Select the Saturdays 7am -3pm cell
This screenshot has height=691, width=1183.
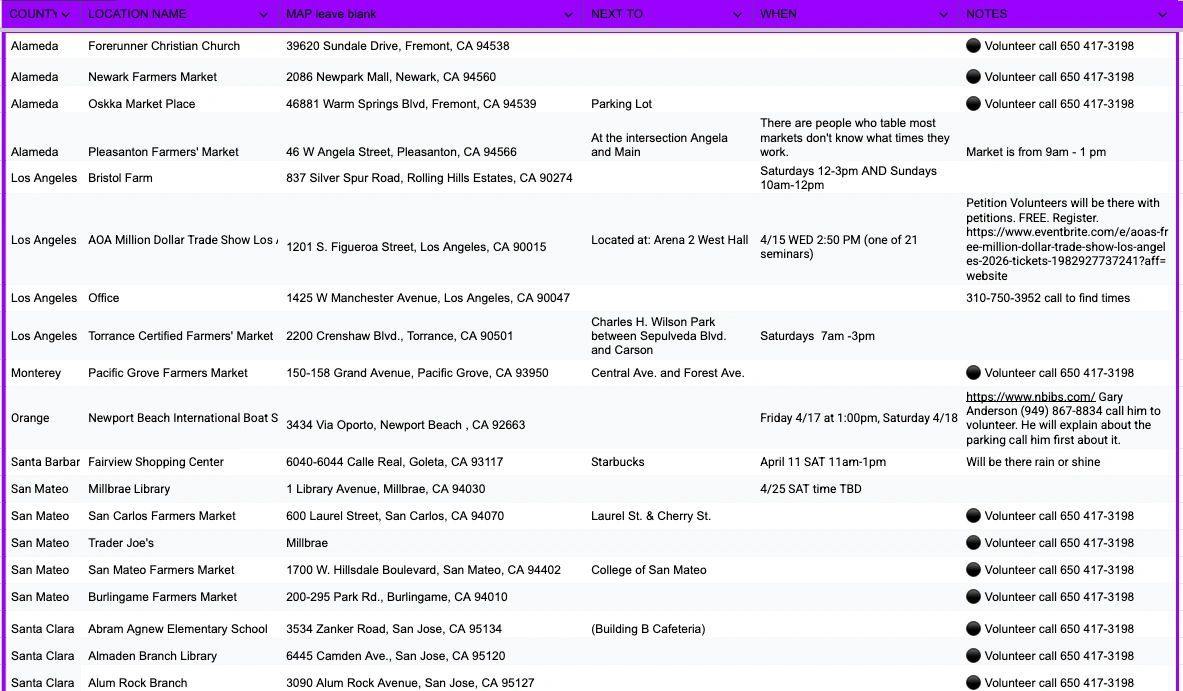tap(817, 336)
